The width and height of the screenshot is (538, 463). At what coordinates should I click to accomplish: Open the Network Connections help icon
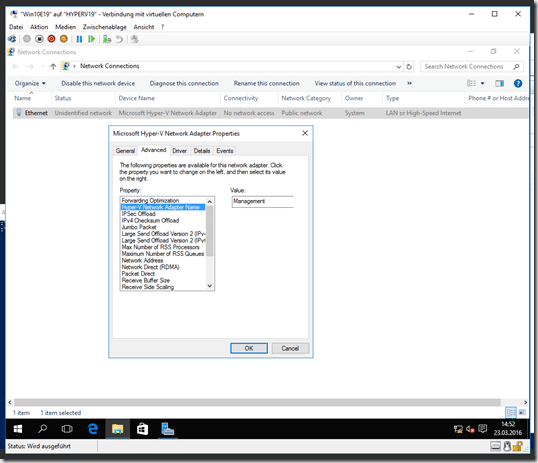[x=518, y=83]
